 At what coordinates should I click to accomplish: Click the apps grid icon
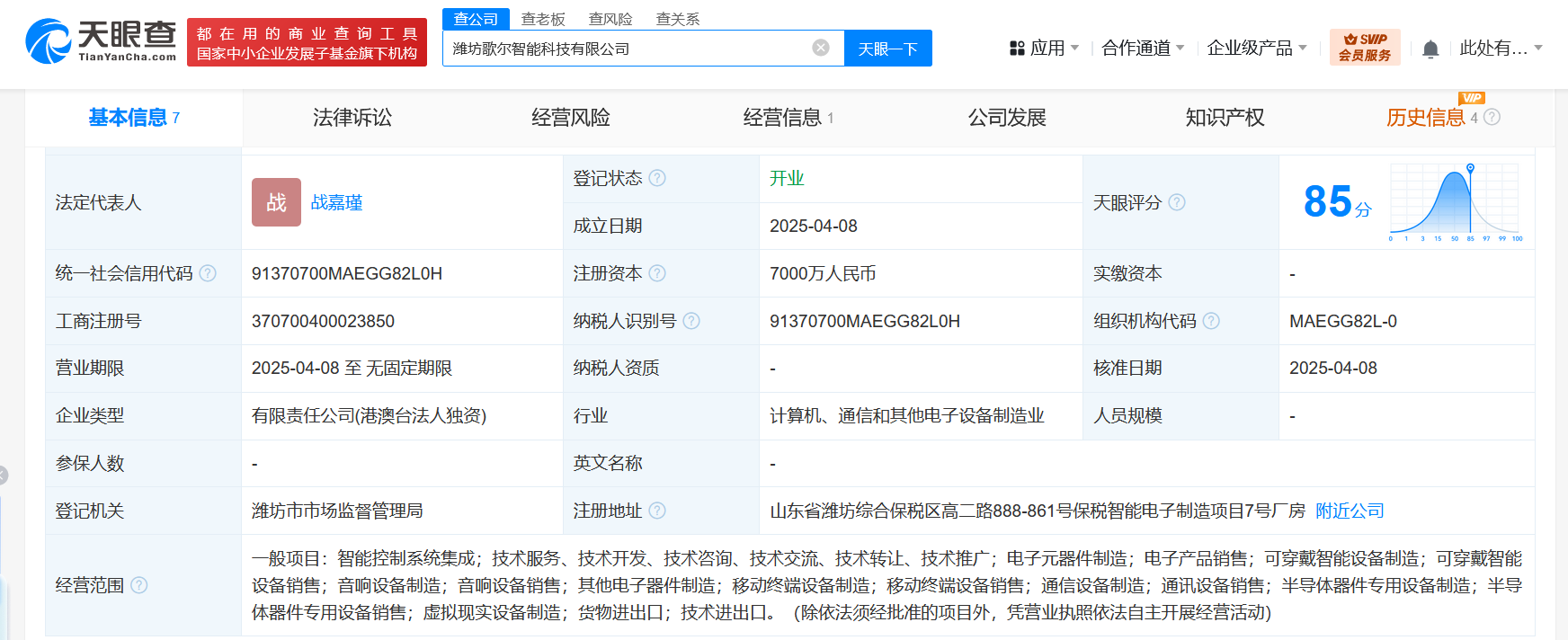(x=1017, y=49)
